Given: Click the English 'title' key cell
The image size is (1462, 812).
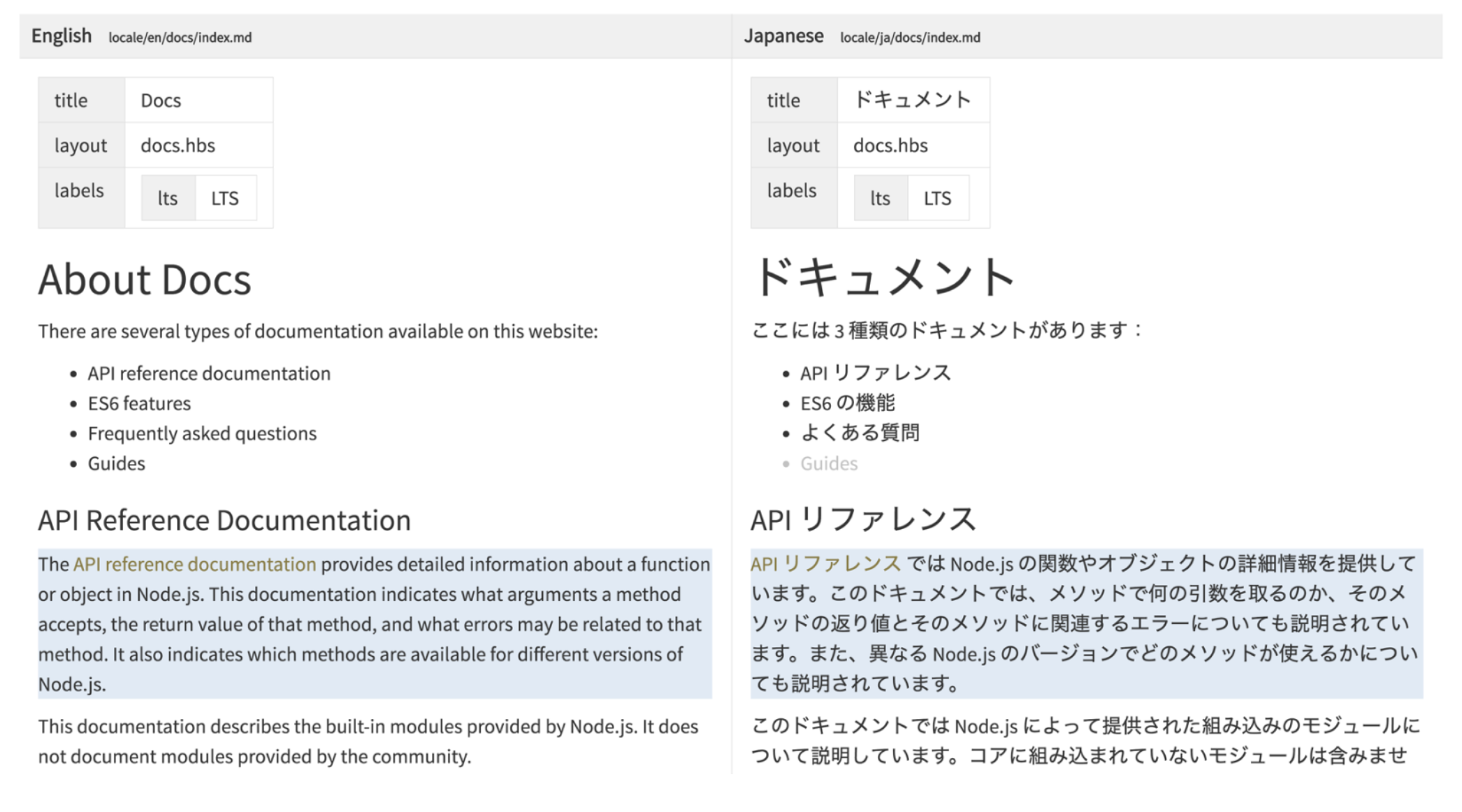Looking at the screenshot, I should tap(82, 101).
